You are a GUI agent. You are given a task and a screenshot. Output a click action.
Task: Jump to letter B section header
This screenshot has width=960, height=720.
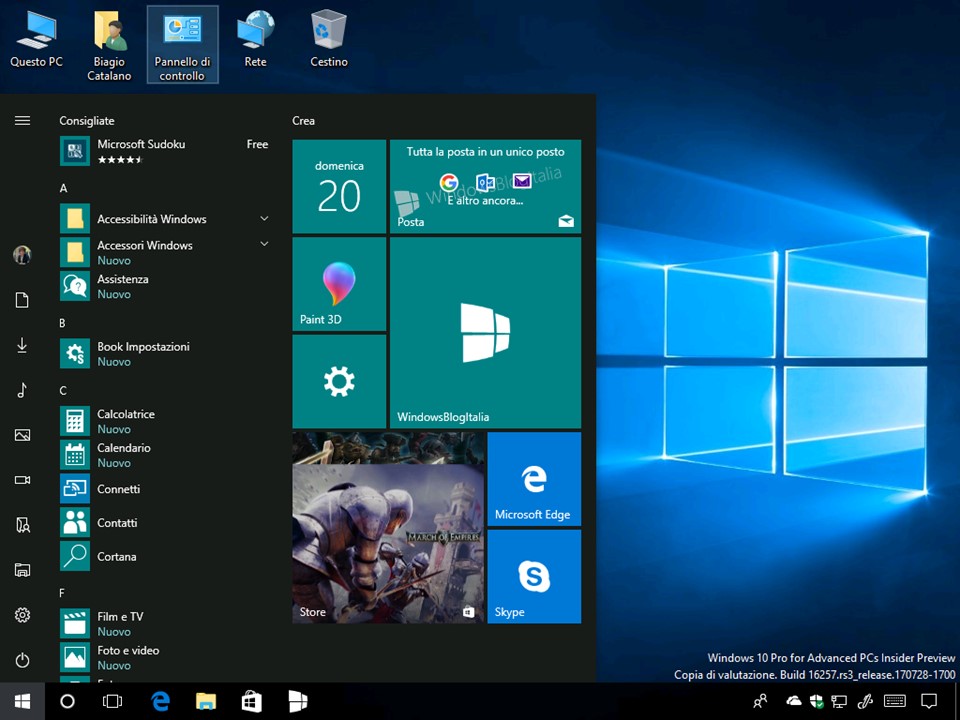pyautogui.click(x=62, y=323)
